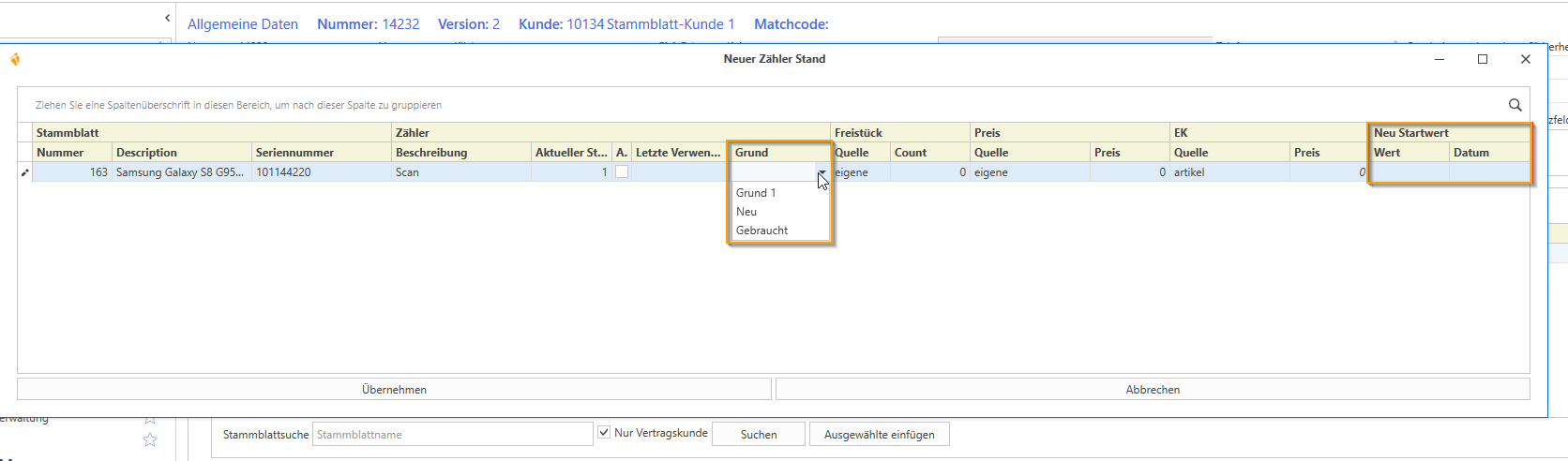1568x461 pixels.
Task: Uncheck the Nur Vertragskunde checkbox
Action: point(604,432)
